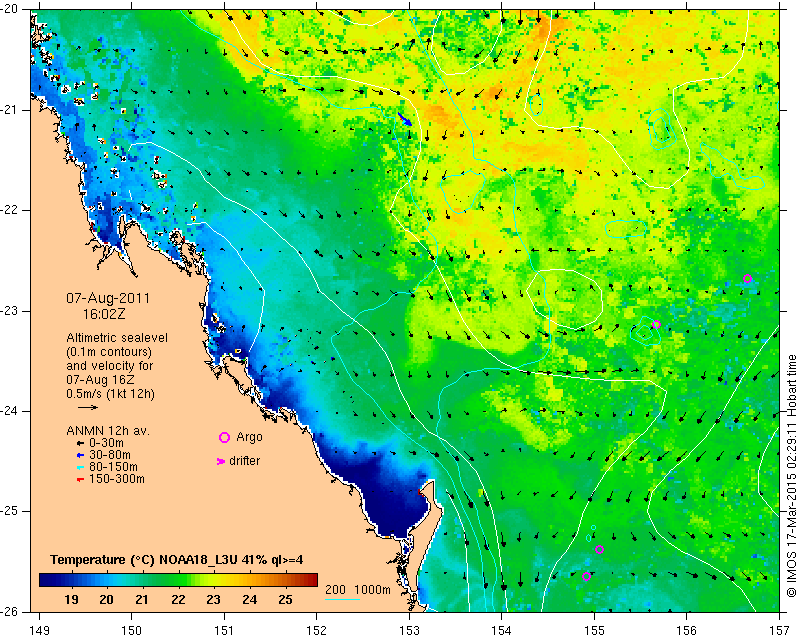Viewport: 800px width, 640px height.
Task: Click the date label 07-Aug-2011
Action: (x=108, y=298)
